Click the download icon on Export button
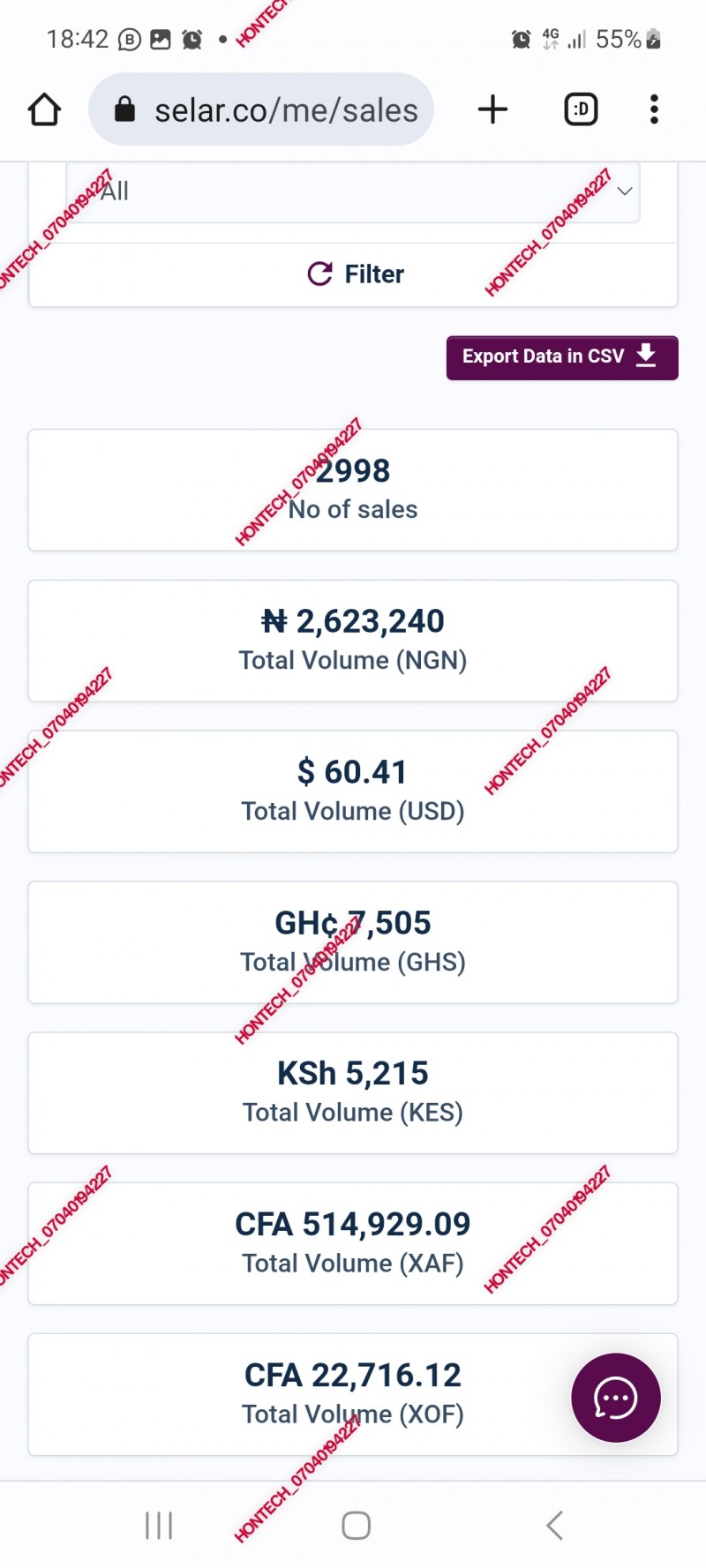This screenshot has height=1568, width=706. [x=646, y=356]
